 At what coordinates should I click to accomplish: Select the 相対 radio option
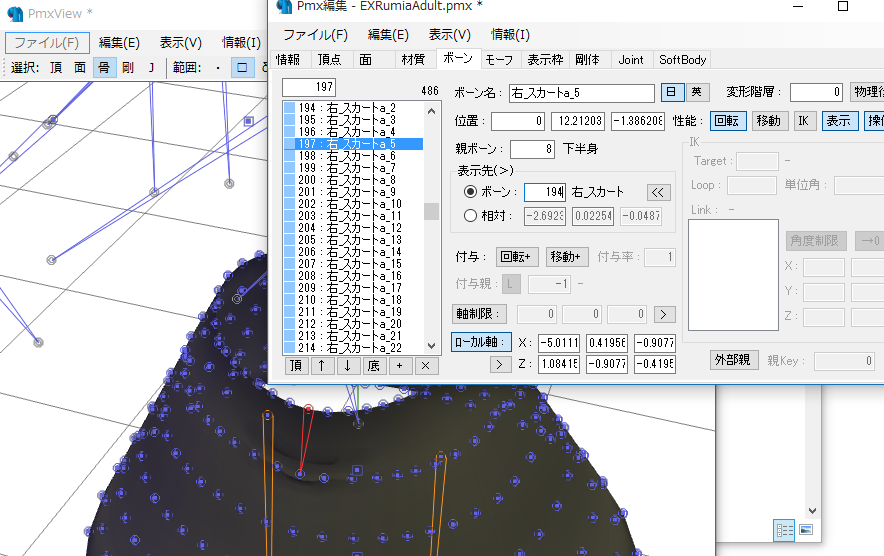pos(471,215)
